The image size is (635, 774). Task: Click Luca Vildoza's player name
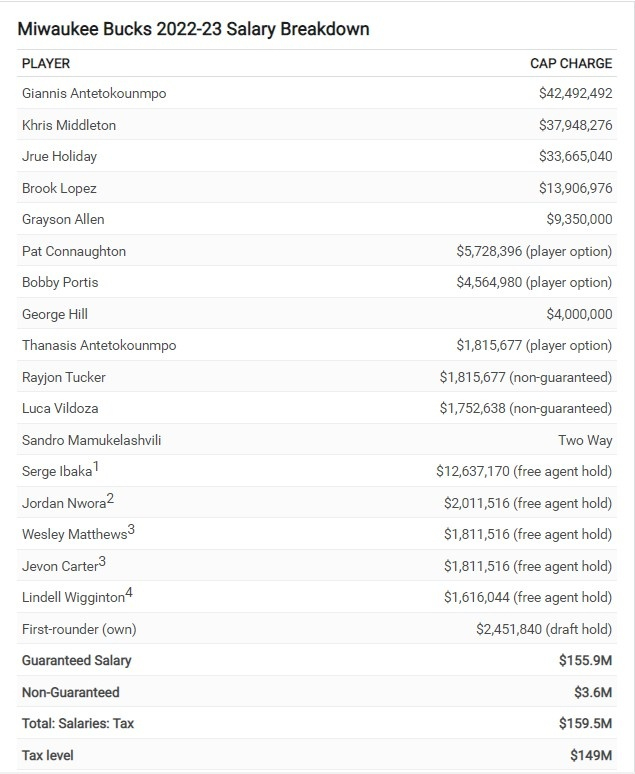(60, 408)
